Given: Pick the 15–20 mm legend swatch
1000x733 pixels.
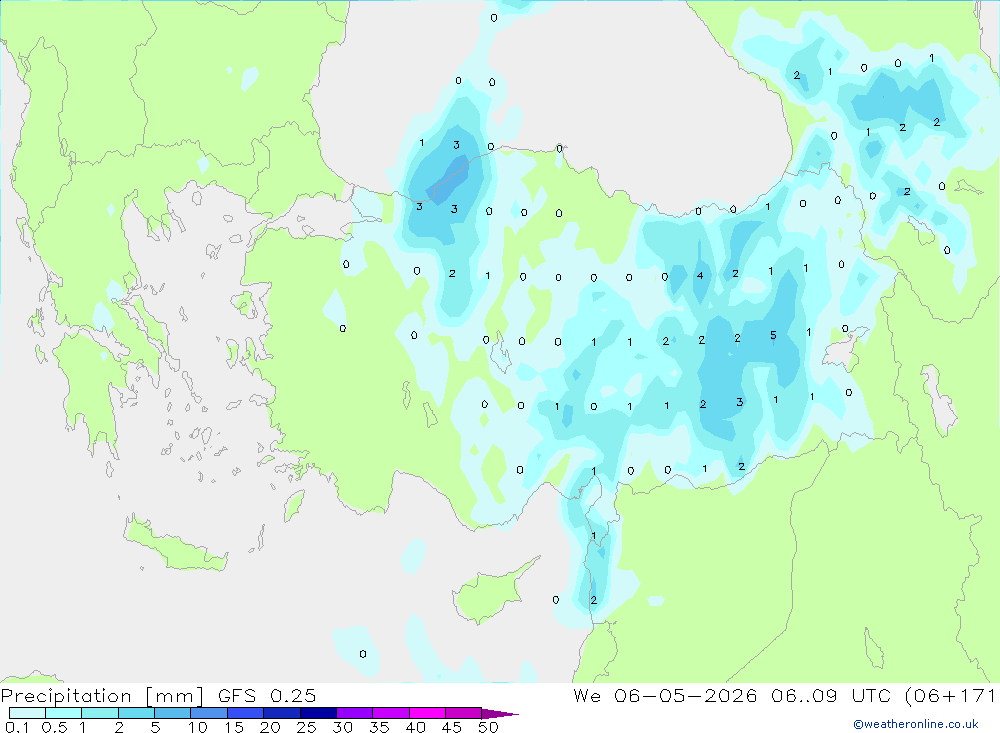Looking at the screenshot, I should click(246, 713).
